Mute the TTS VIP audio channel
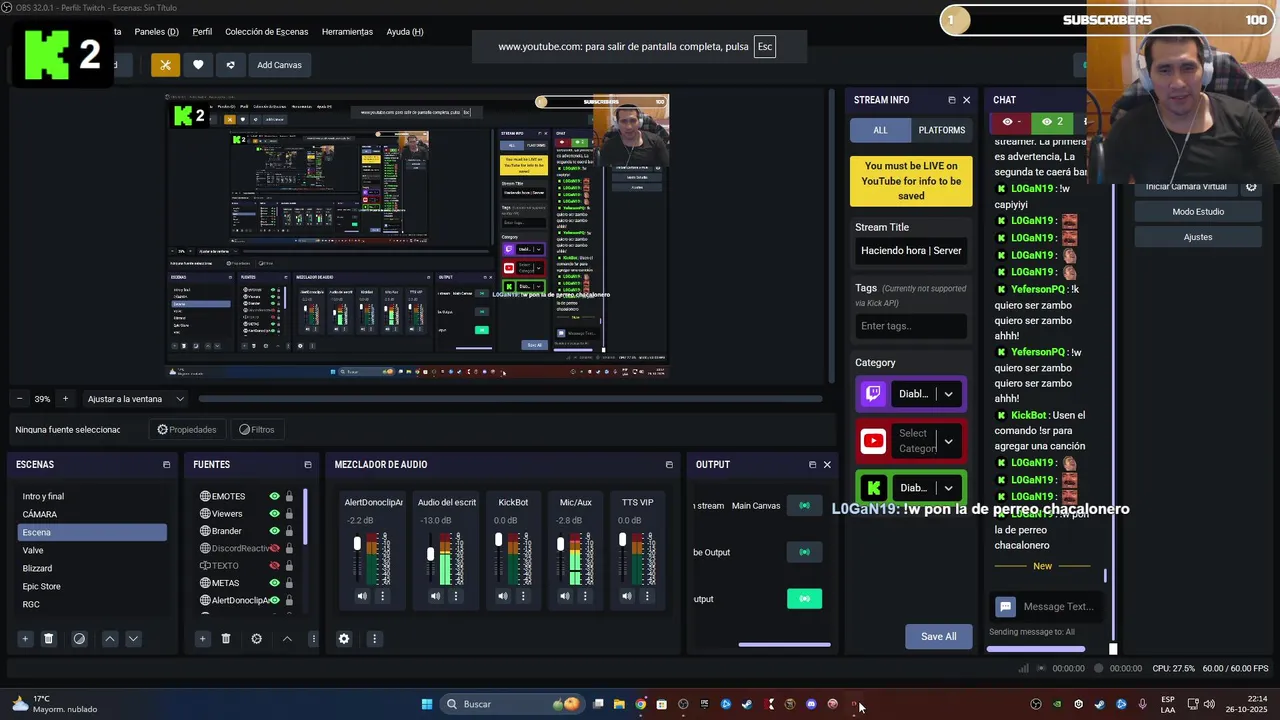Image resolution: width=1280 pixels, height=720 pixels. [627, 596]
